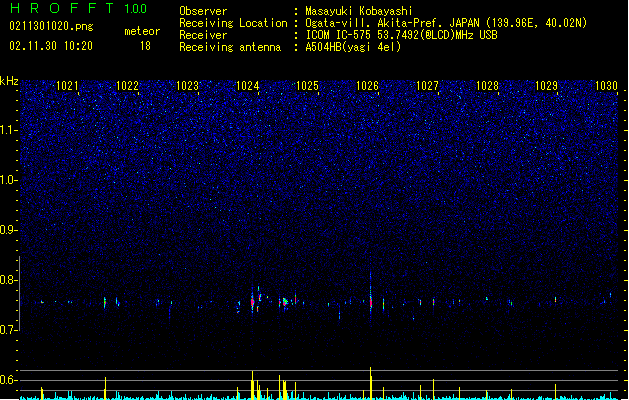
Task: Click the 1029 time axis marker
Action: (546, 86)
